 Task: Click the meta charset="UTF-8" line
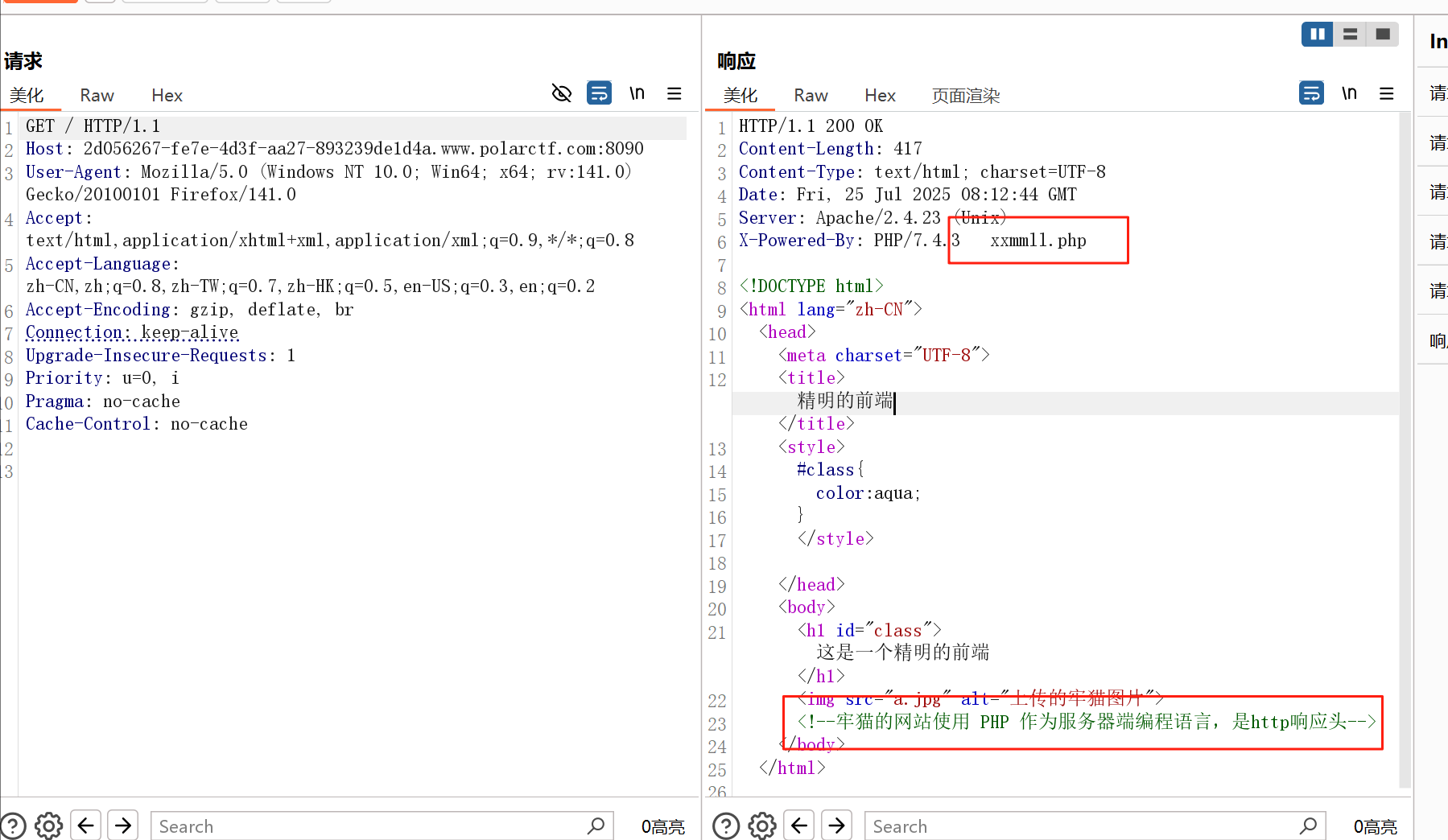click(x=884, y=356)
